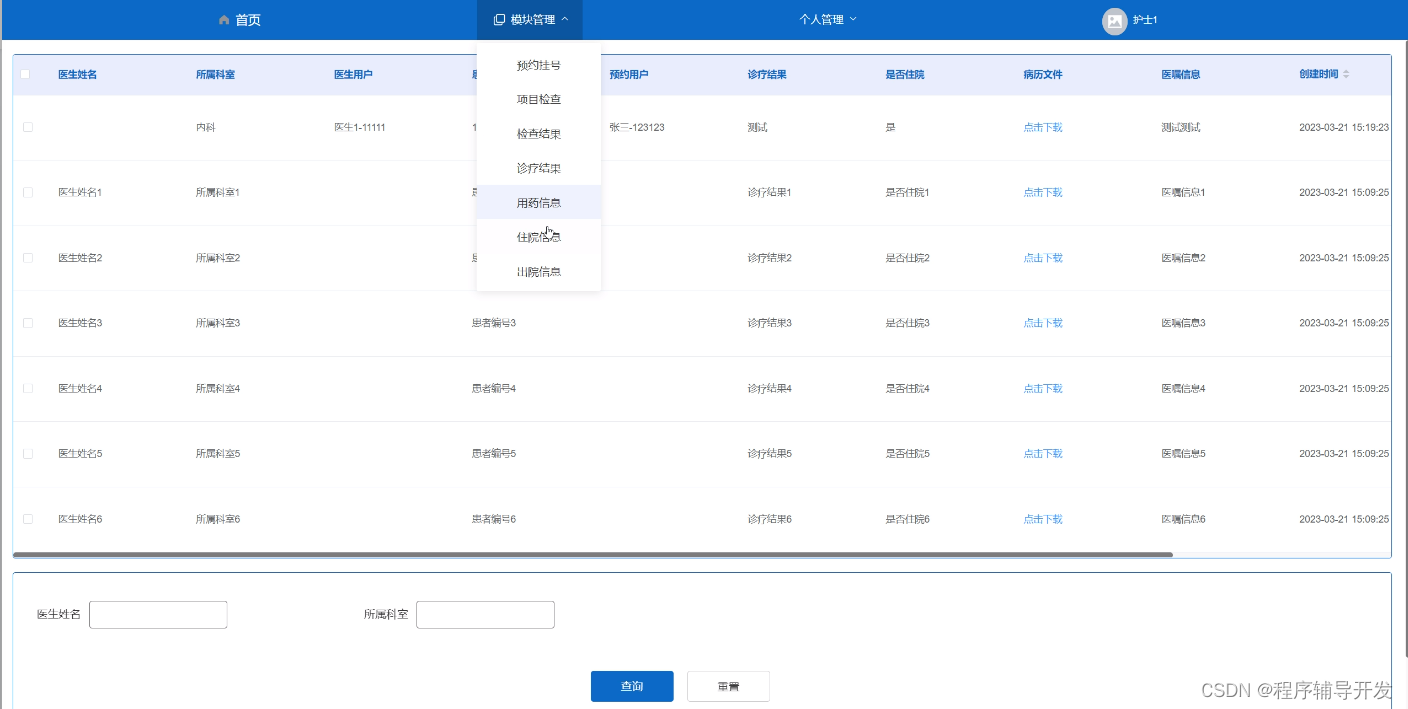Click the 张三-123123 cell

[x=637, y=127]
